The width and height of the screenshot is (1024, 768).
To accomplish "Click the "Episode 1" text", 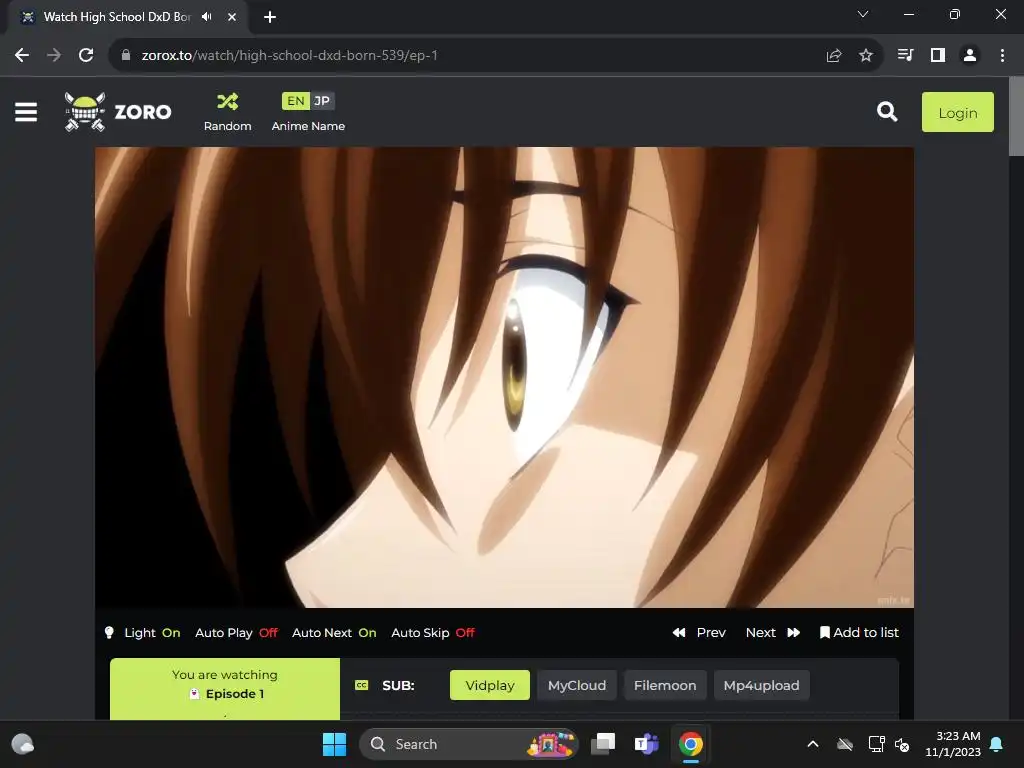I will (235, 694).
